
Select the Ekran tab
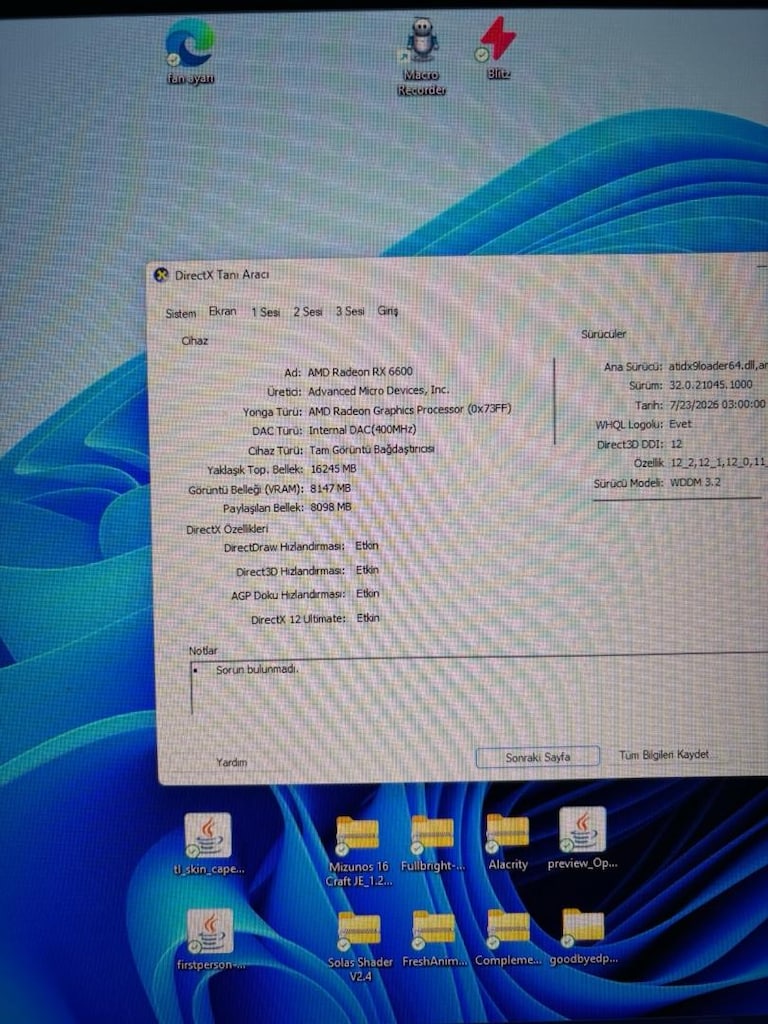pos(222,312)
